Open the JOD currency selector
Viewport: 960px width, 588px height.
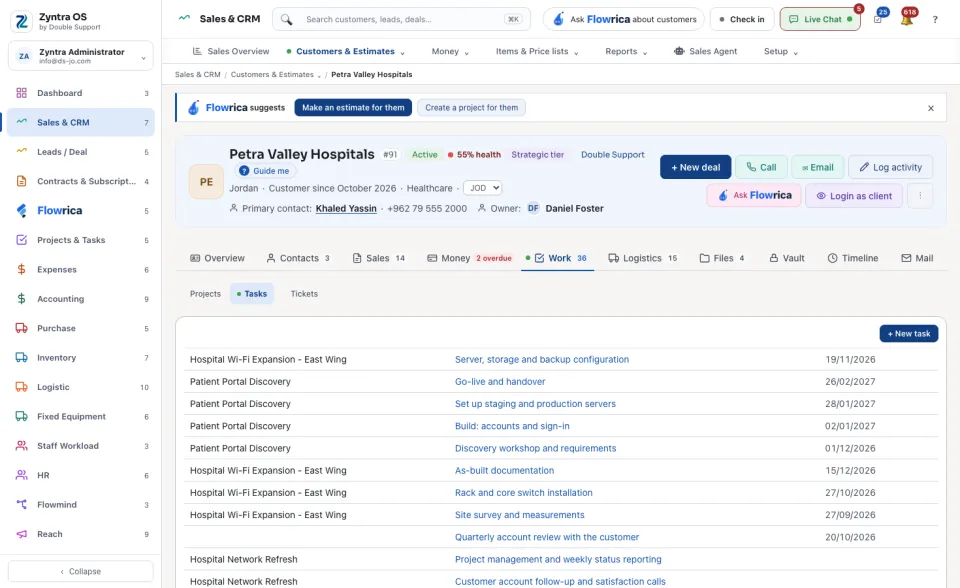click(x=482, y=188)
